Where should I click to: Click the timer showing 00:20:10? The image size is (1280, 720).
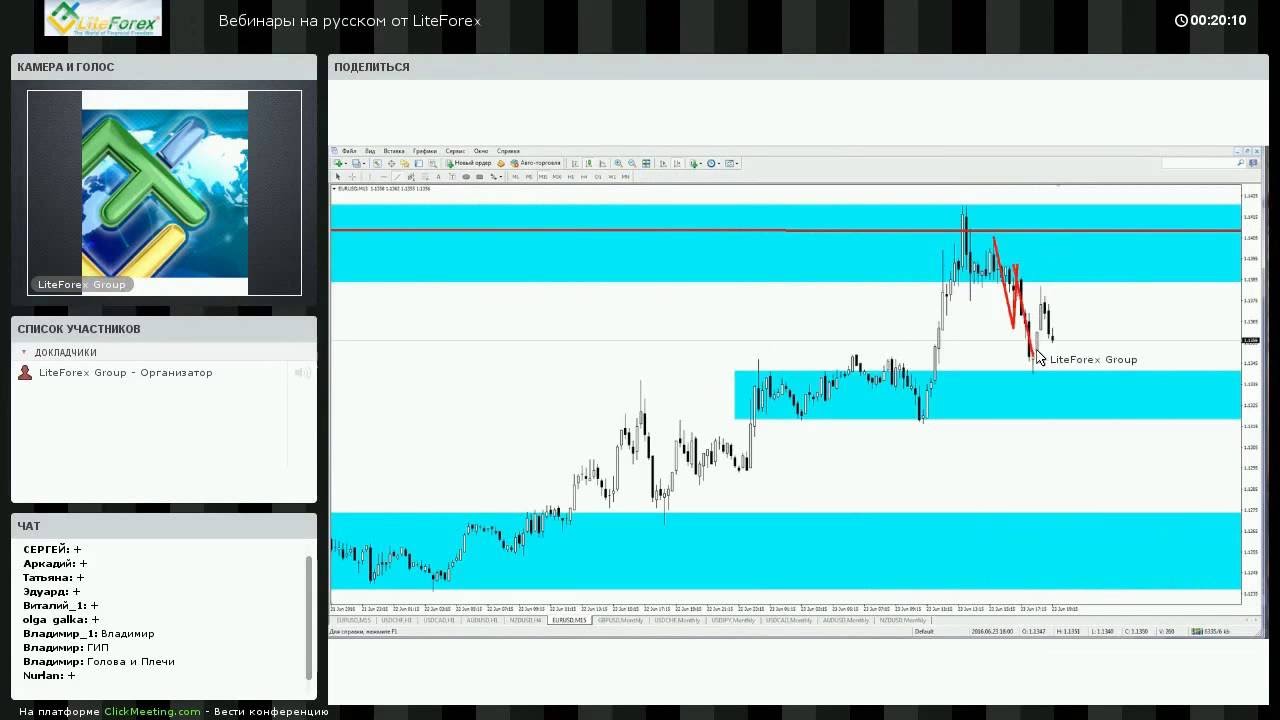(x=1211, y=20)
